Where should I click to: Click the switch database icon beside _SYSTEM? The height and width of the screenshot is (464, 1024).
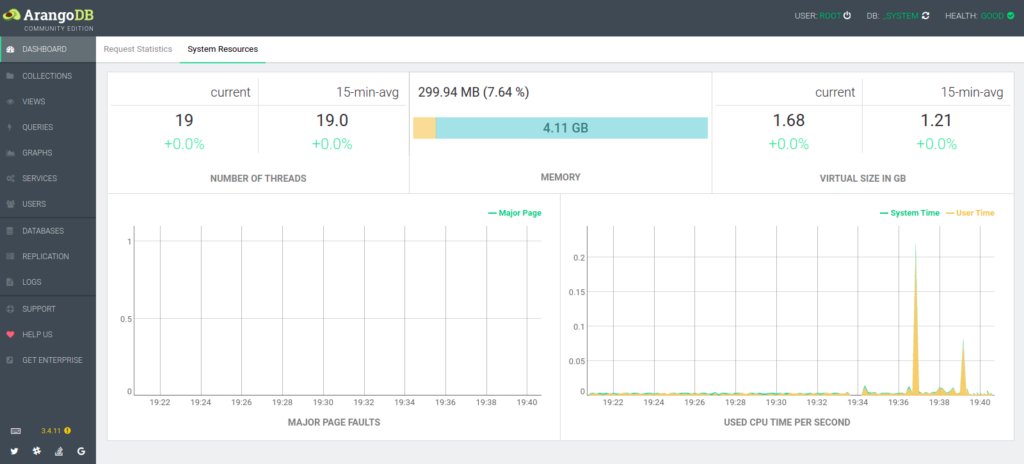point(926,16)
